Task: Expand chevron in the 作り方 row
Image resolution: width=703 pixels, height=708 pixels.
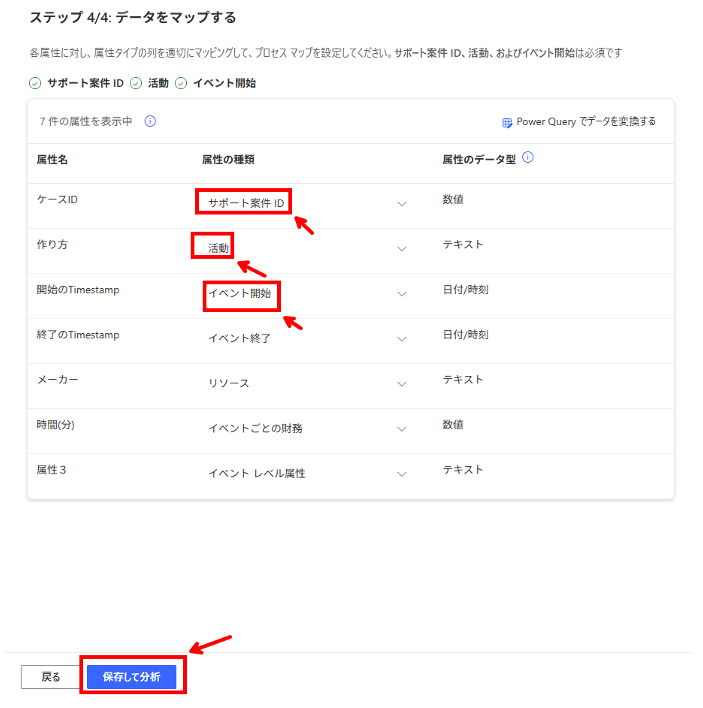Action: click(x=401, y=249)
